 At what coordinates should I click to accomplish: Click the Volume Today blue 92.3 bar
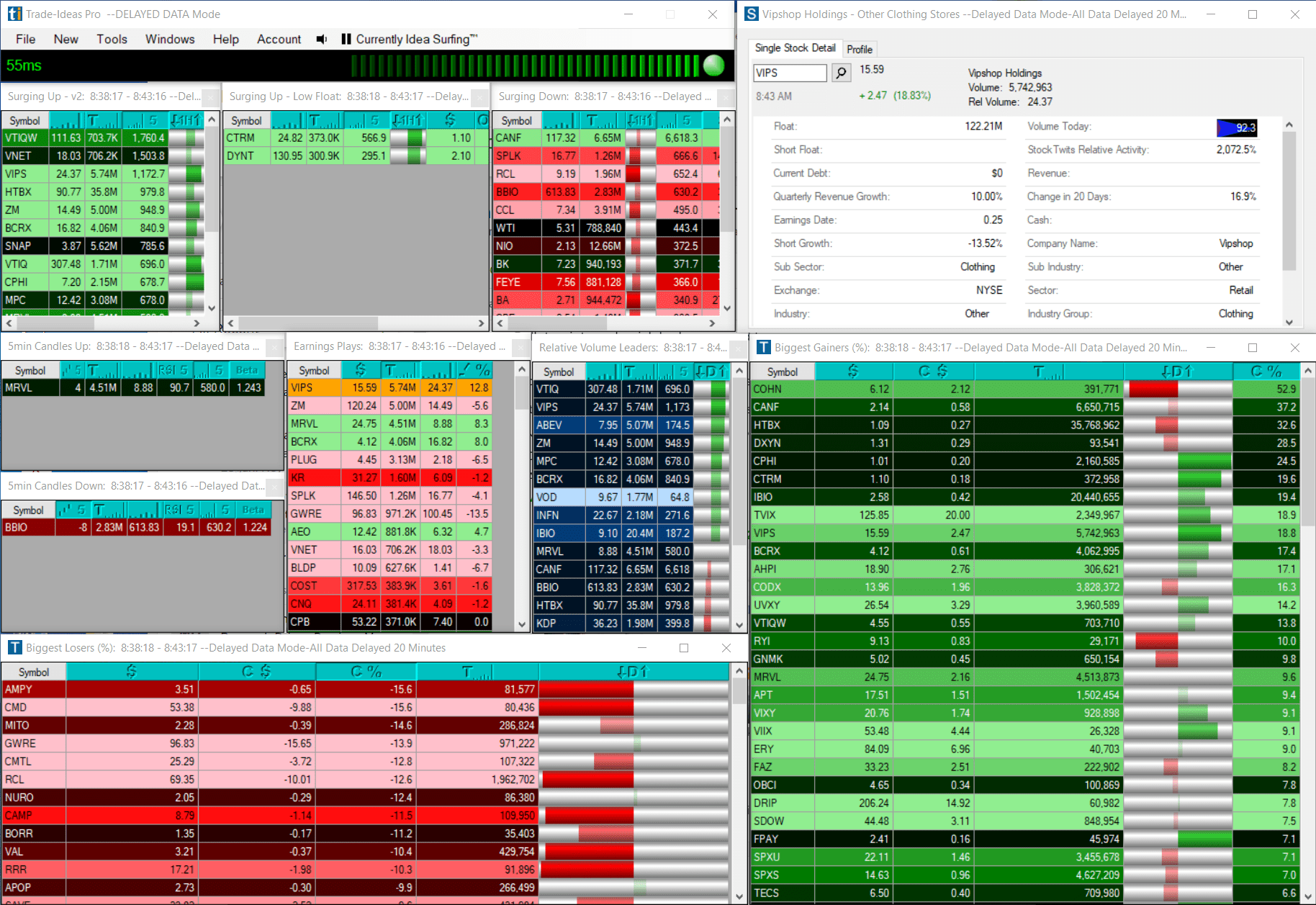[x=1237, y=127]
